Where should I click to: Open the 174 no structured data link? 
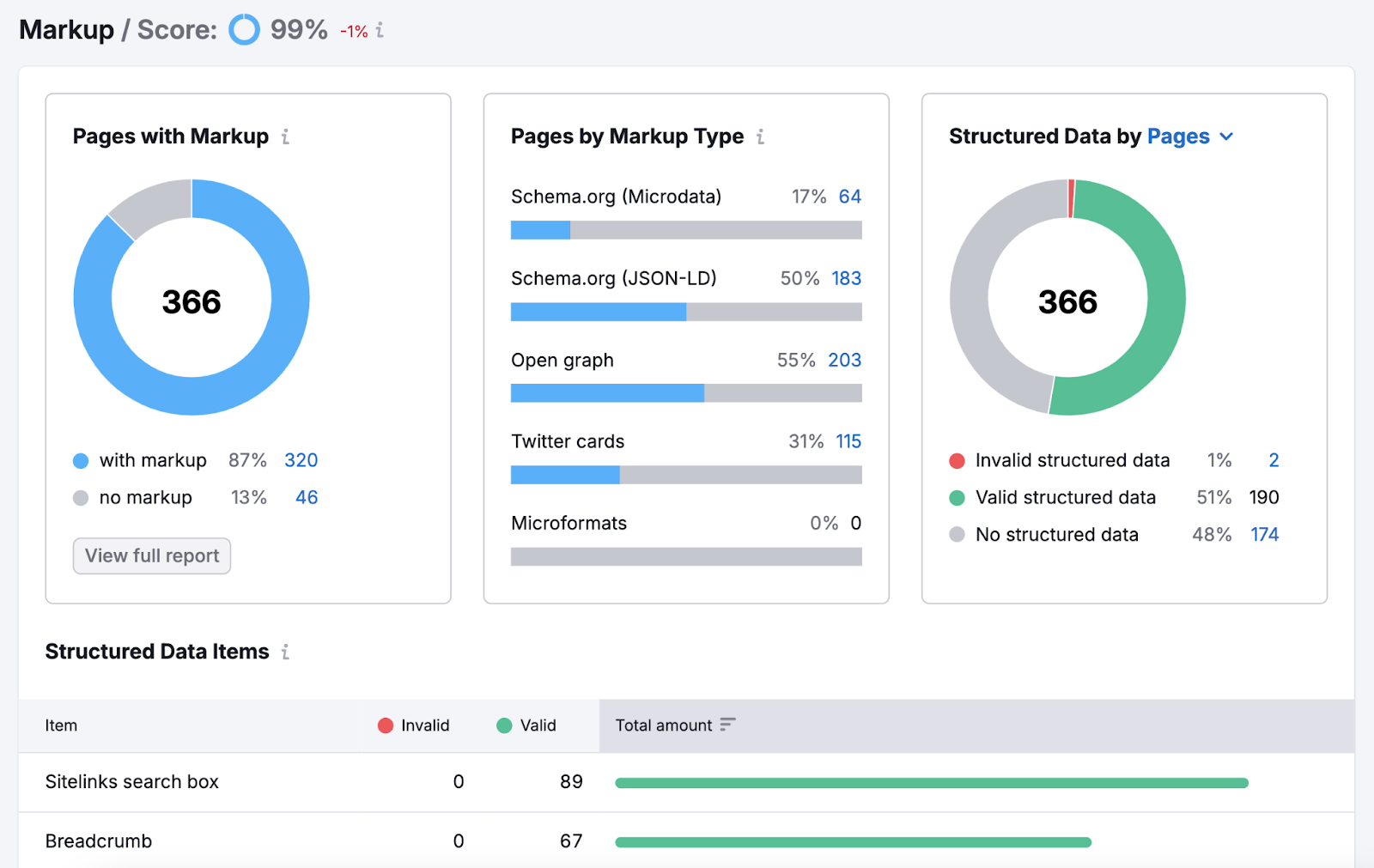[x=1264, y=534]
